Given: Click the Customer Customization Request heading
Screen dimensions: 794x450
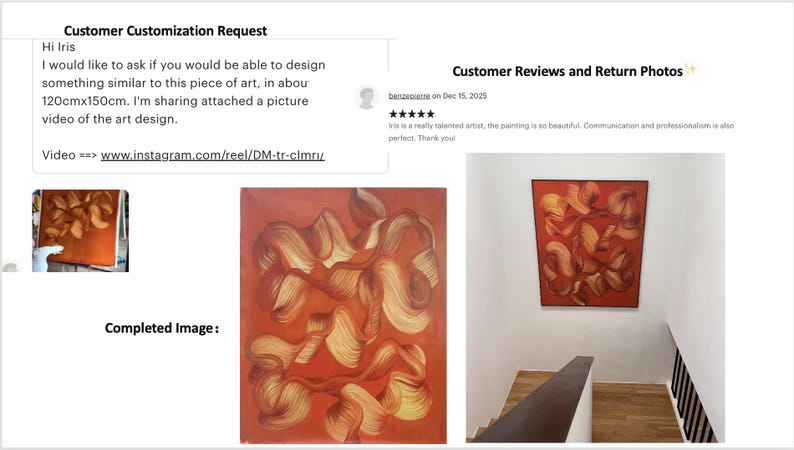Looking at the screenshot, I should tap(165, 31).
